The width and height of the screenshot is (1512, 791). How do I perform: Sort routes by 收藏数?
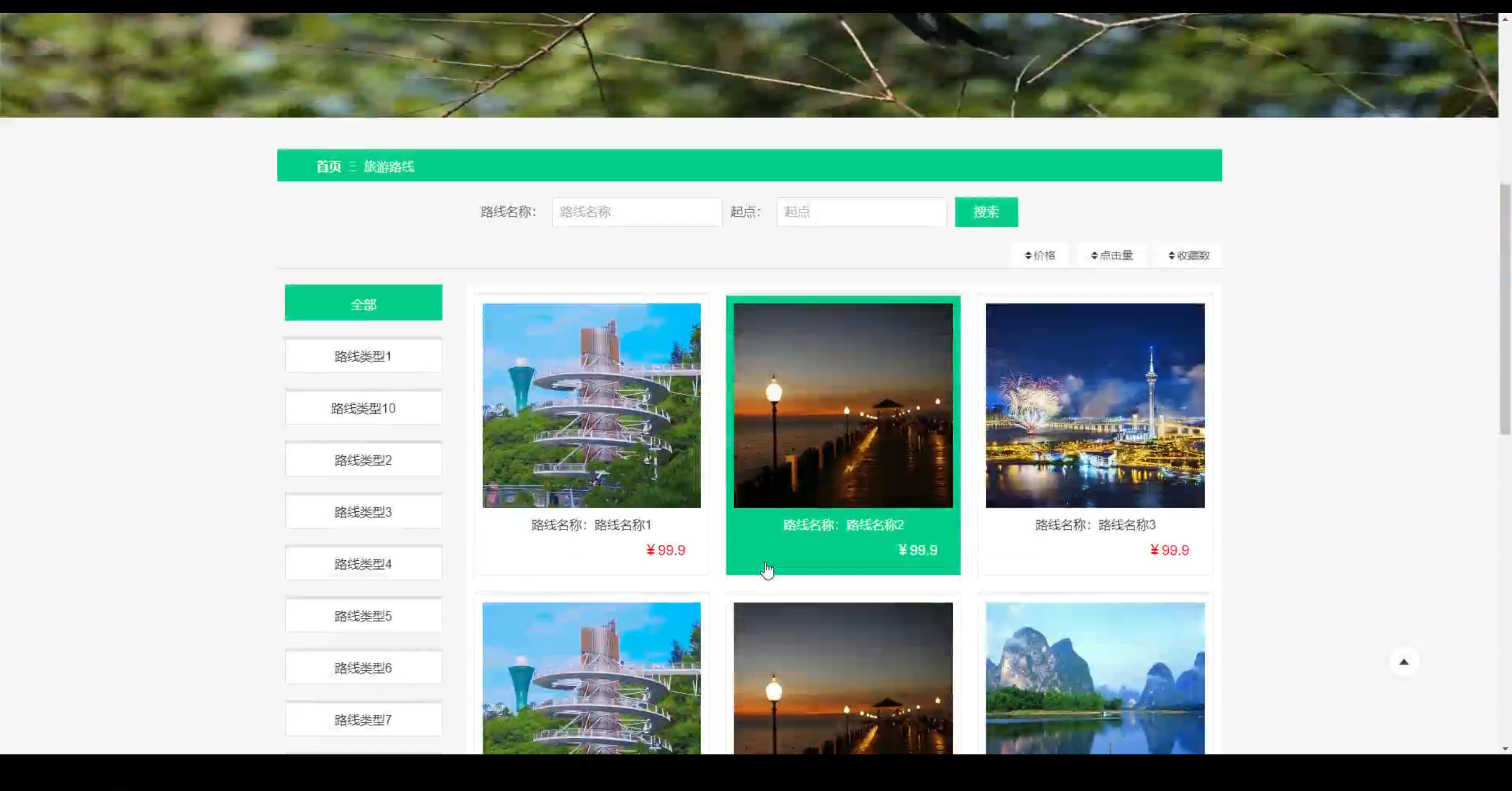[1189, 256]
